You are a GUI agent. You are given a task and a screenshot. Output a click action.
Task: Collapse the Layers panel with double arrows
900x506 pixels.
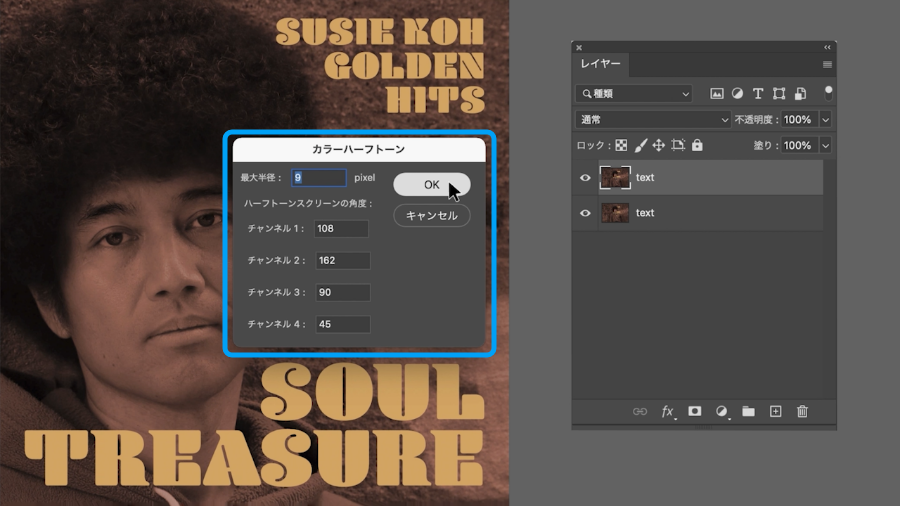coord(827,48)
